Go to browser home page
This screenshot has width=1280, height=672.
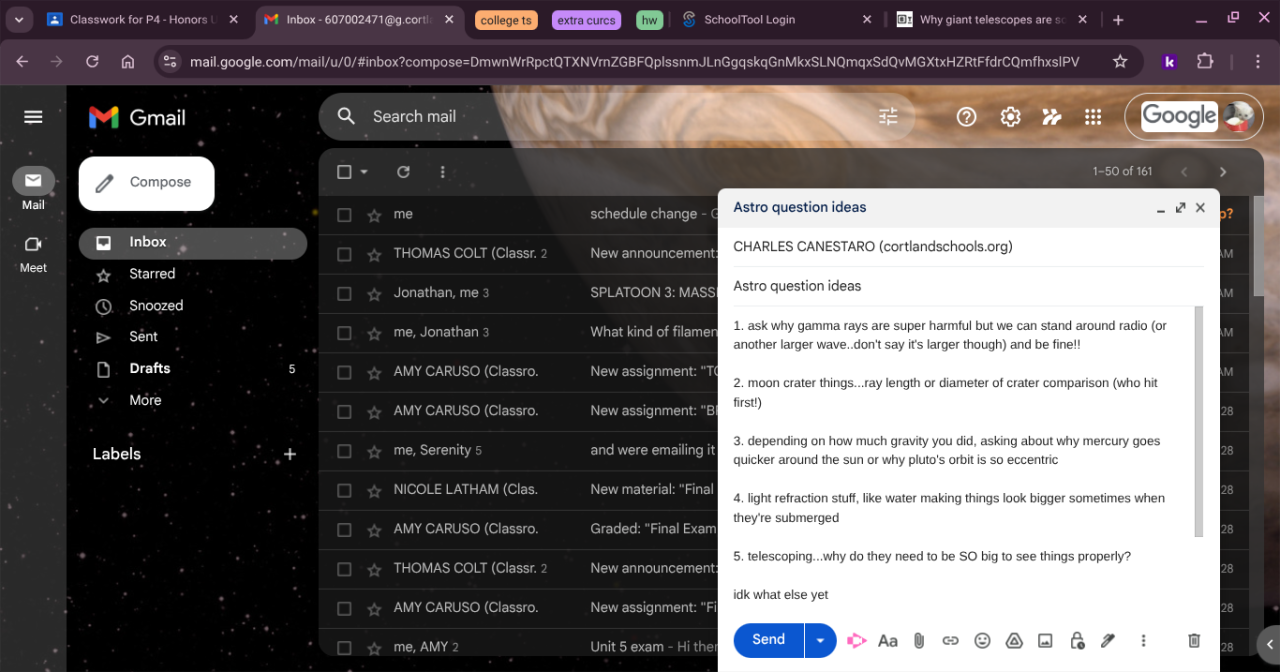[127, 62]
